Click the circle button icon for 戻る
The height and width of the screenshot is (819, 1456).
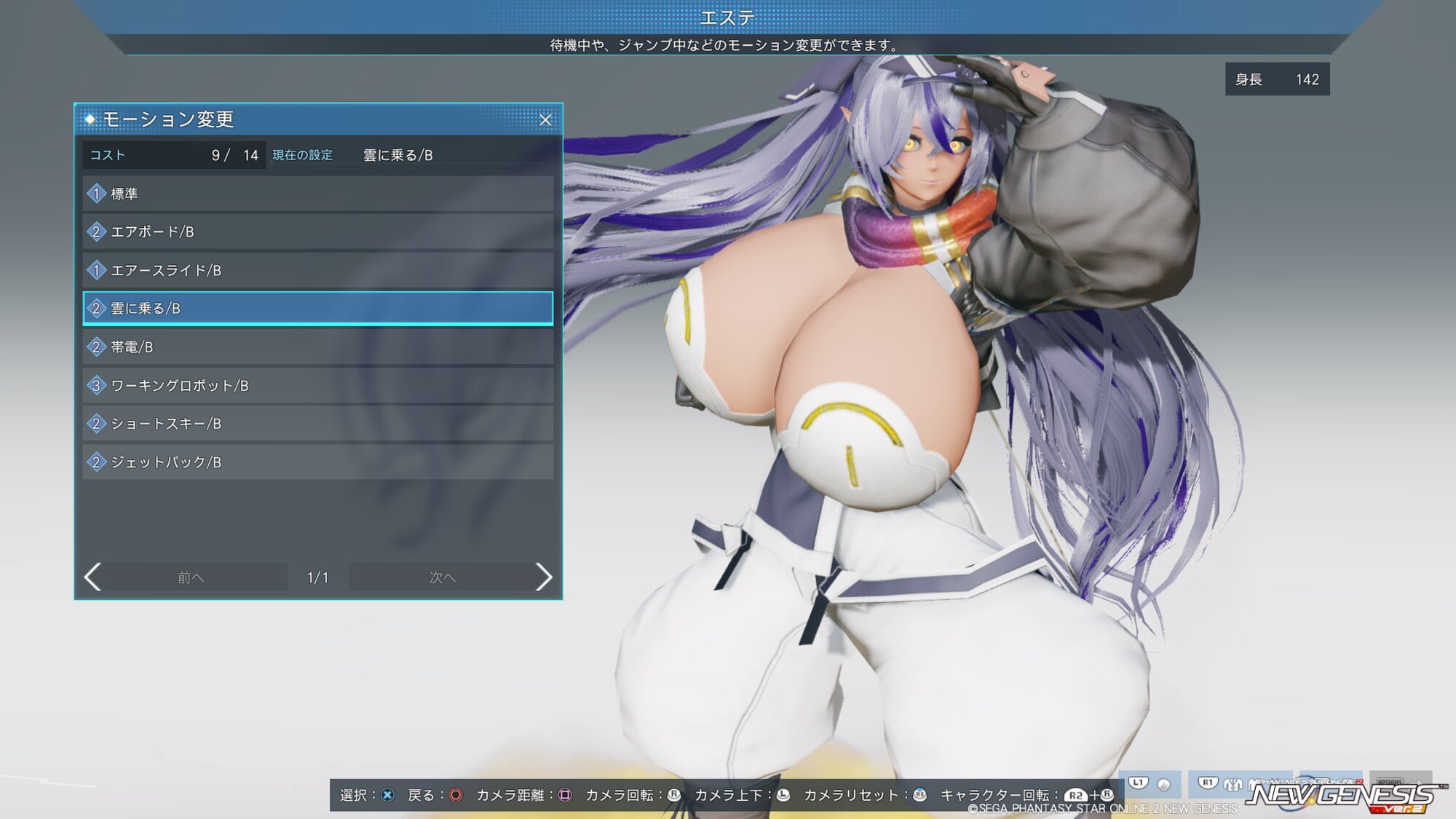tap(456, 795)
